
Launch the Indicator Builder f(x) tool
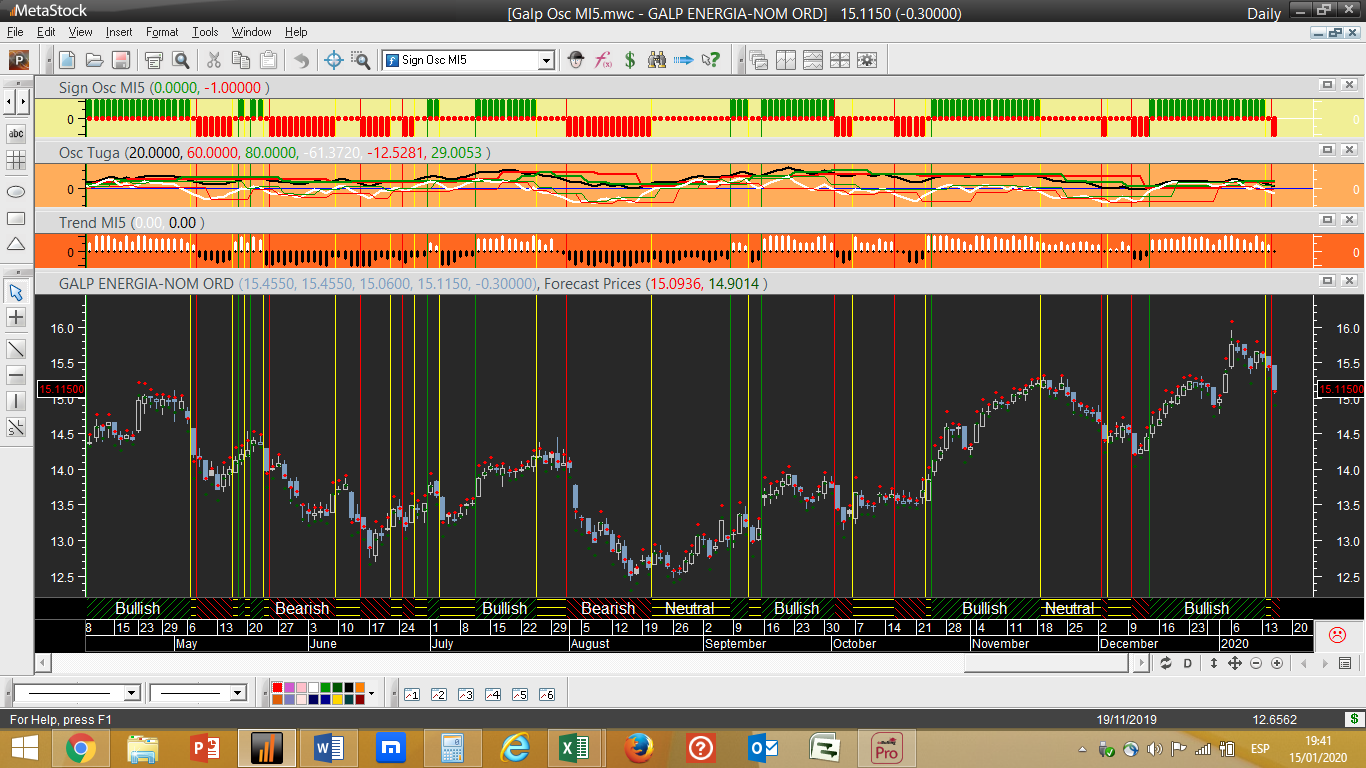[x=603, y=60]
